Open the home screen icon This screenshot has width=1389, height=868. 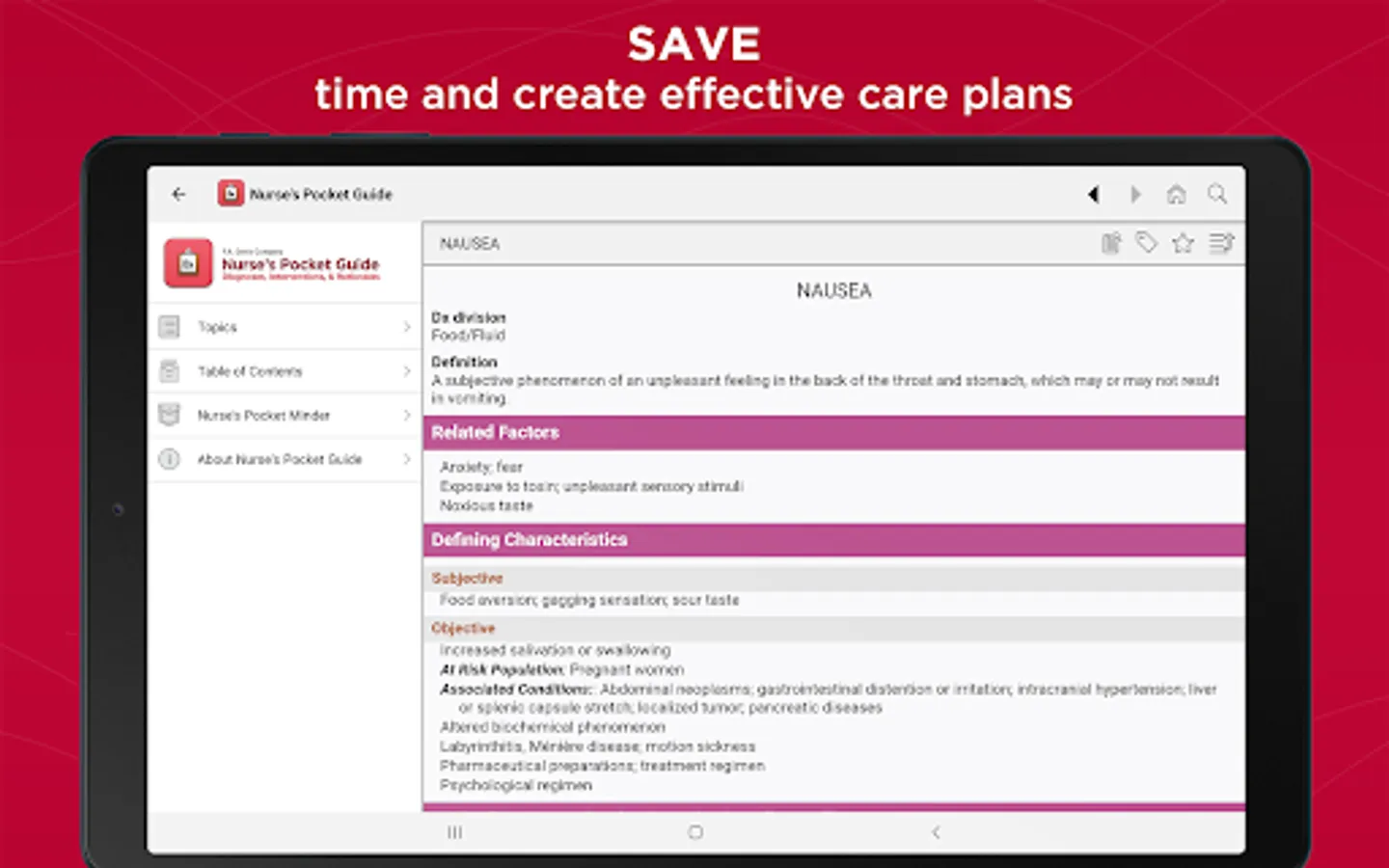pos(1176,194)
